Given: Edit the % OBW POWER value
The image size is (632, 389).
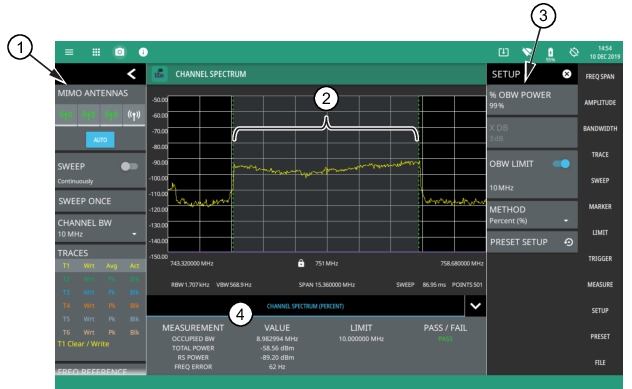Looking at the screenshot, I should point(532,100).
